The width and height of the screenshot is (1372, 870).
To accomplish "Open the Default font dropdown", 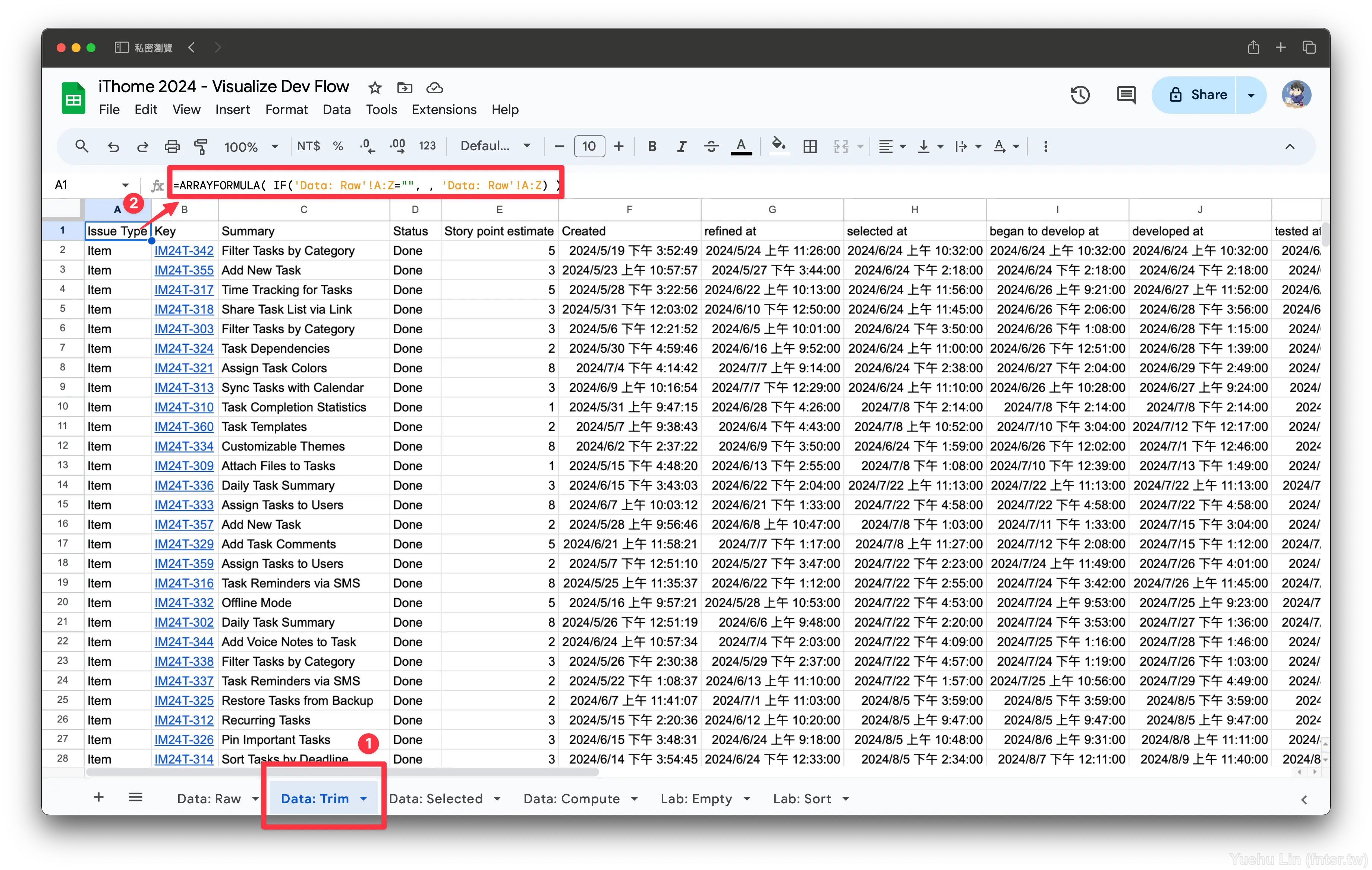I will click(496, 146).
